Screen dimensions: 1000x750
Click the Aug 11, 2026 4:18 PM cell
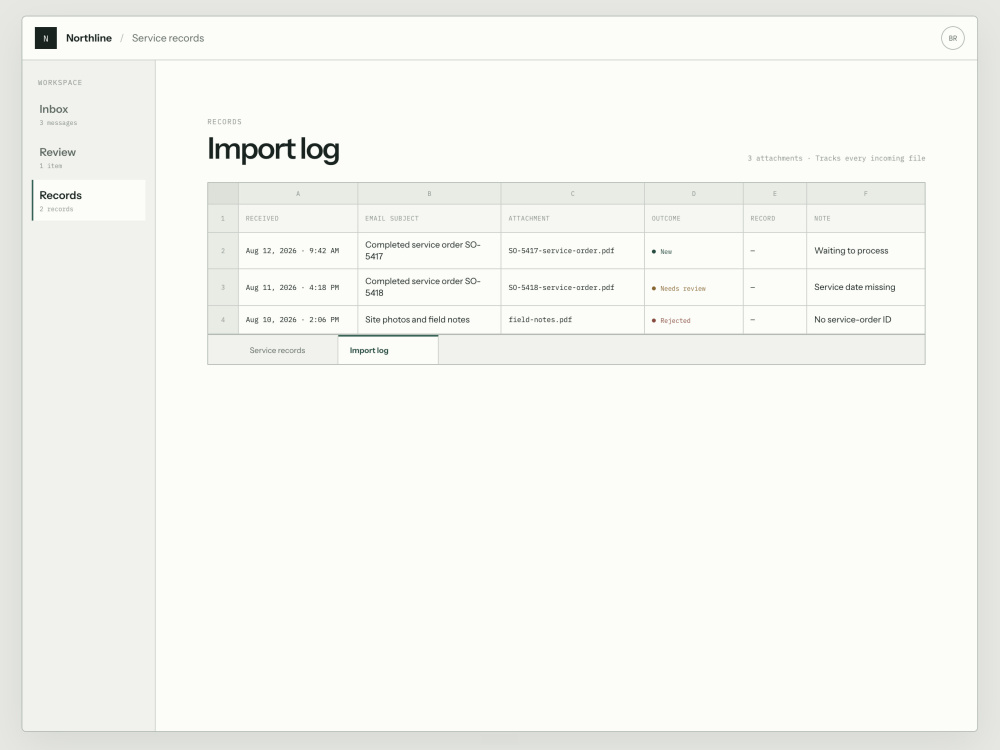coord(298,287)
